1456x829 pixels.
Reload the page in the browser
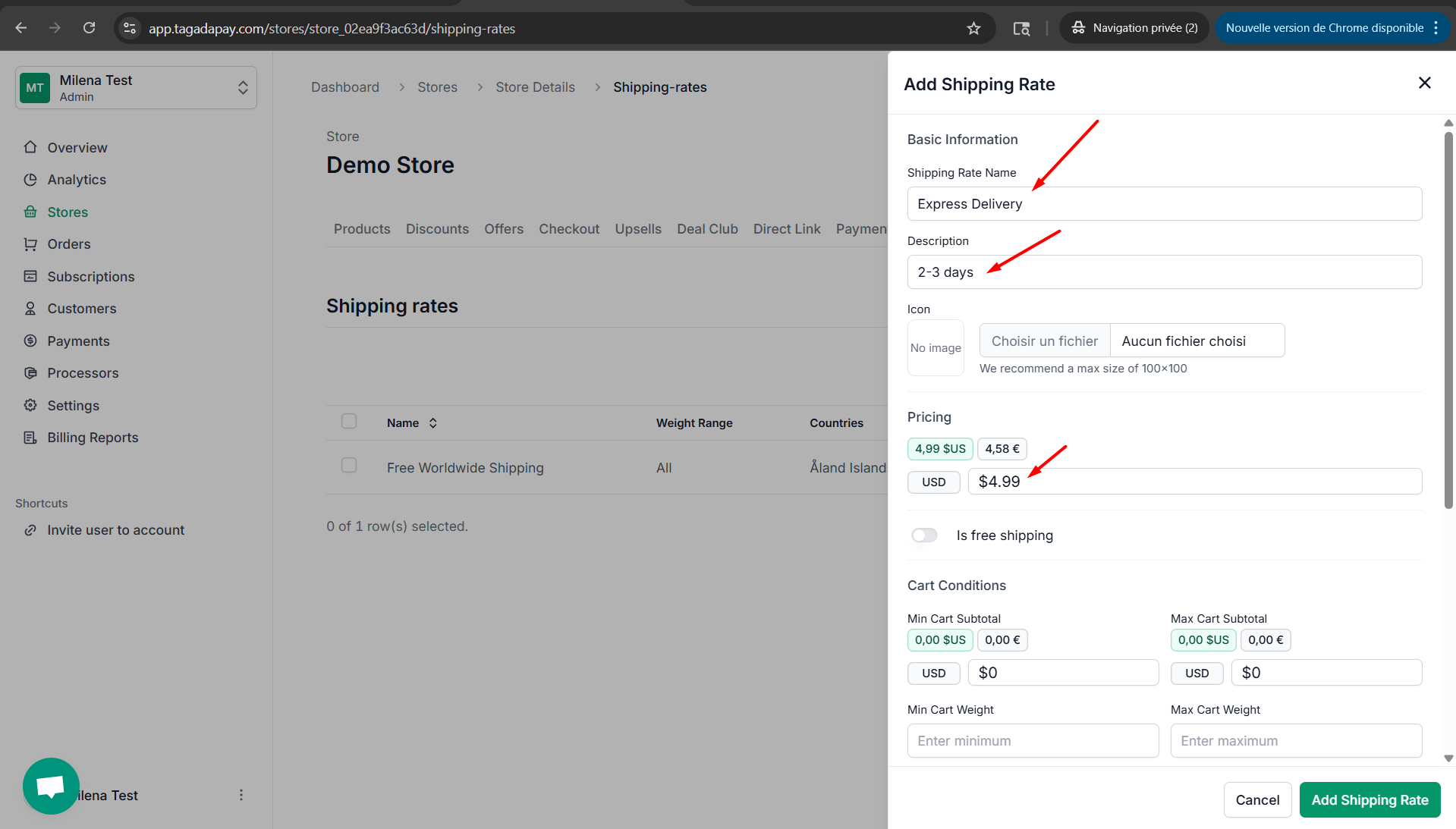(x=89, y=28)
